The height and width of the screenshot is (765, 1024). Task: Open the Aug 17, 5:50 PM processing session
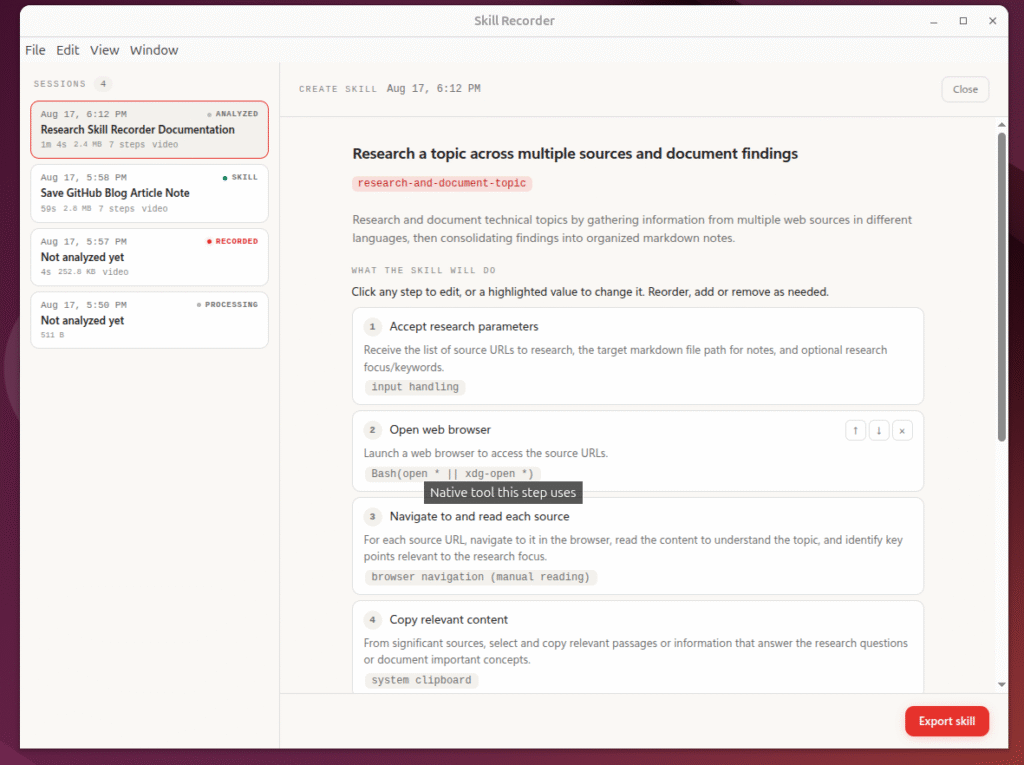click(x=150, y=320)
